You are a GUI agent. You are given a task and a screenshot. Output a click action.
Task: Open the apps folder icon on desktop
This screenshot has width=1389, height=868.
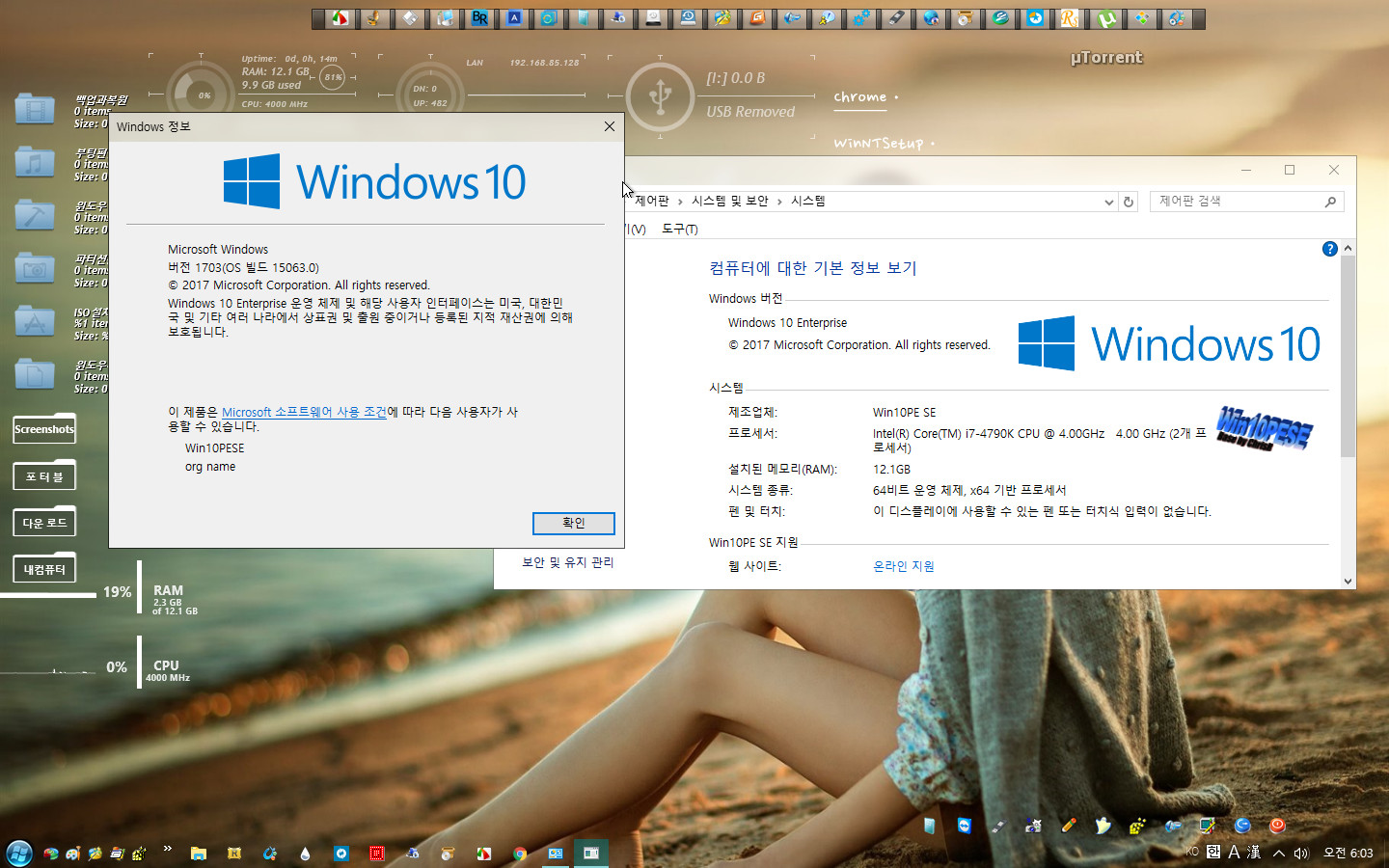point(35,321)
